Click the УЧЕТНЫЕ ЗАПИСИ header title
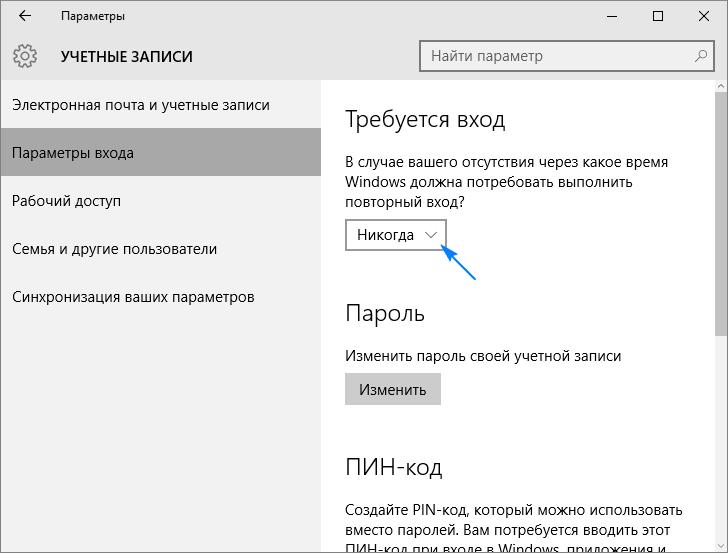Screen dimensions: 728x553 [126, 56]
